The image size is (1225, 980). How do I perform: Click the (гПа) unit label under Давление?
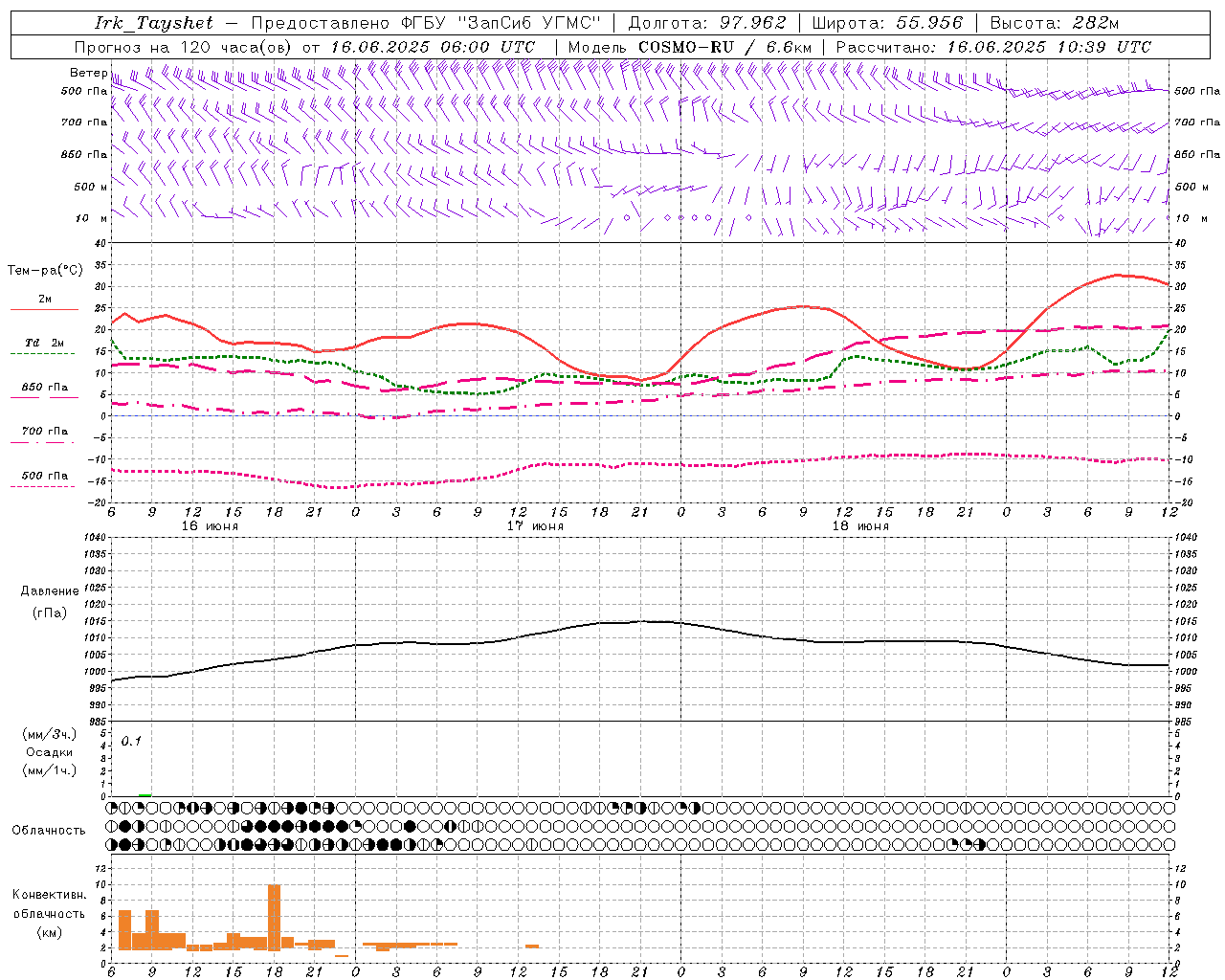click(x=50, y=612)
